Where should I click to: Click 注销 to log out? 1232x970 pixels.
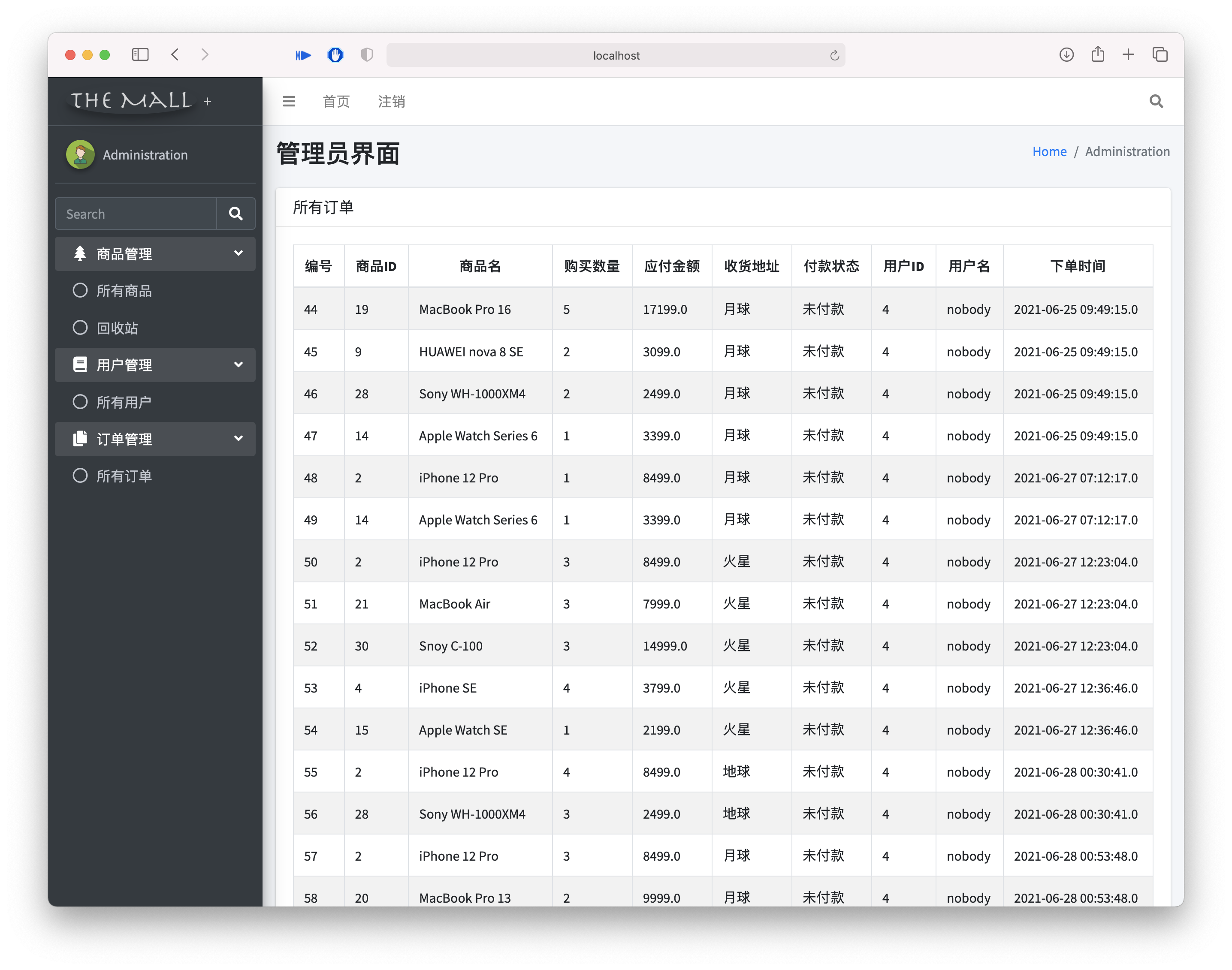pos(391,101)
